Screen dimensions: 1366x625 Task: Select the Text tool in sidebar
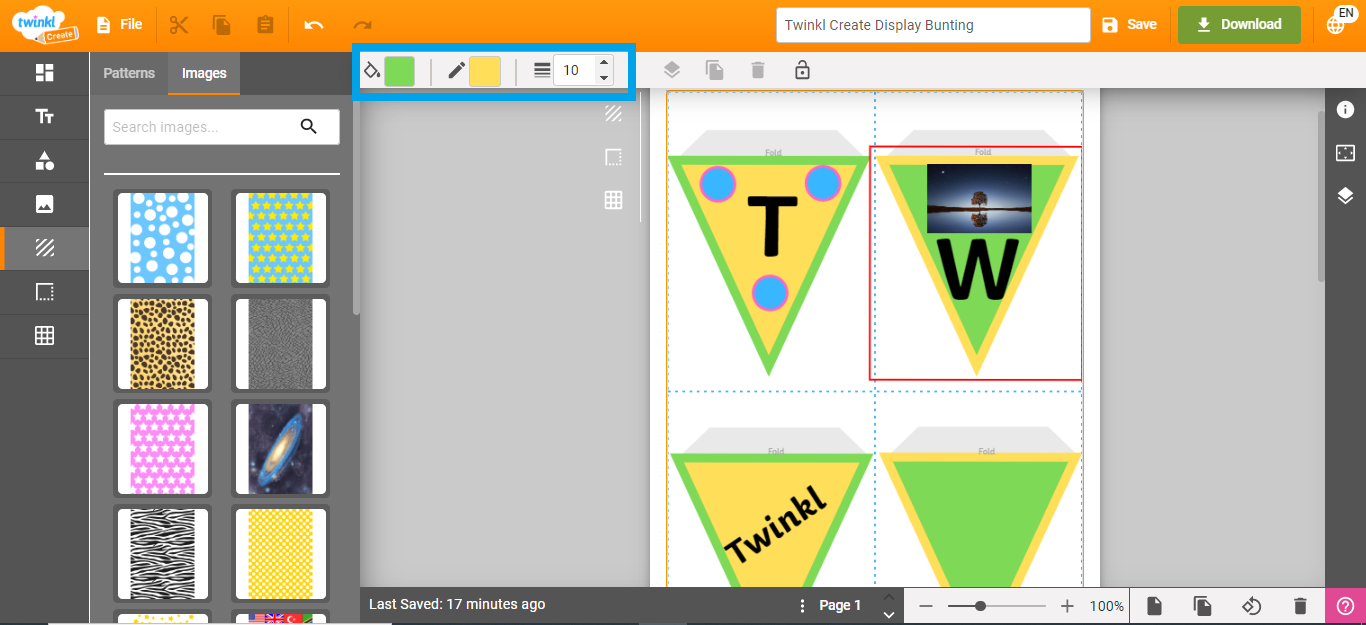(44, 117)
